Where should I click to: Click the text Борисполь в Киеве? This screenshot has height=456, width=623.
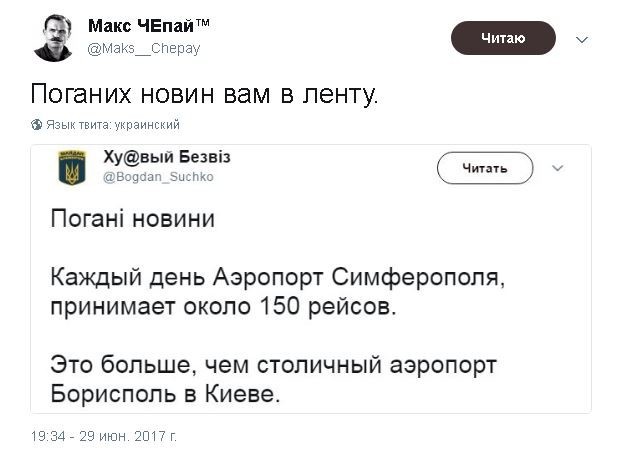pos(166,393)
